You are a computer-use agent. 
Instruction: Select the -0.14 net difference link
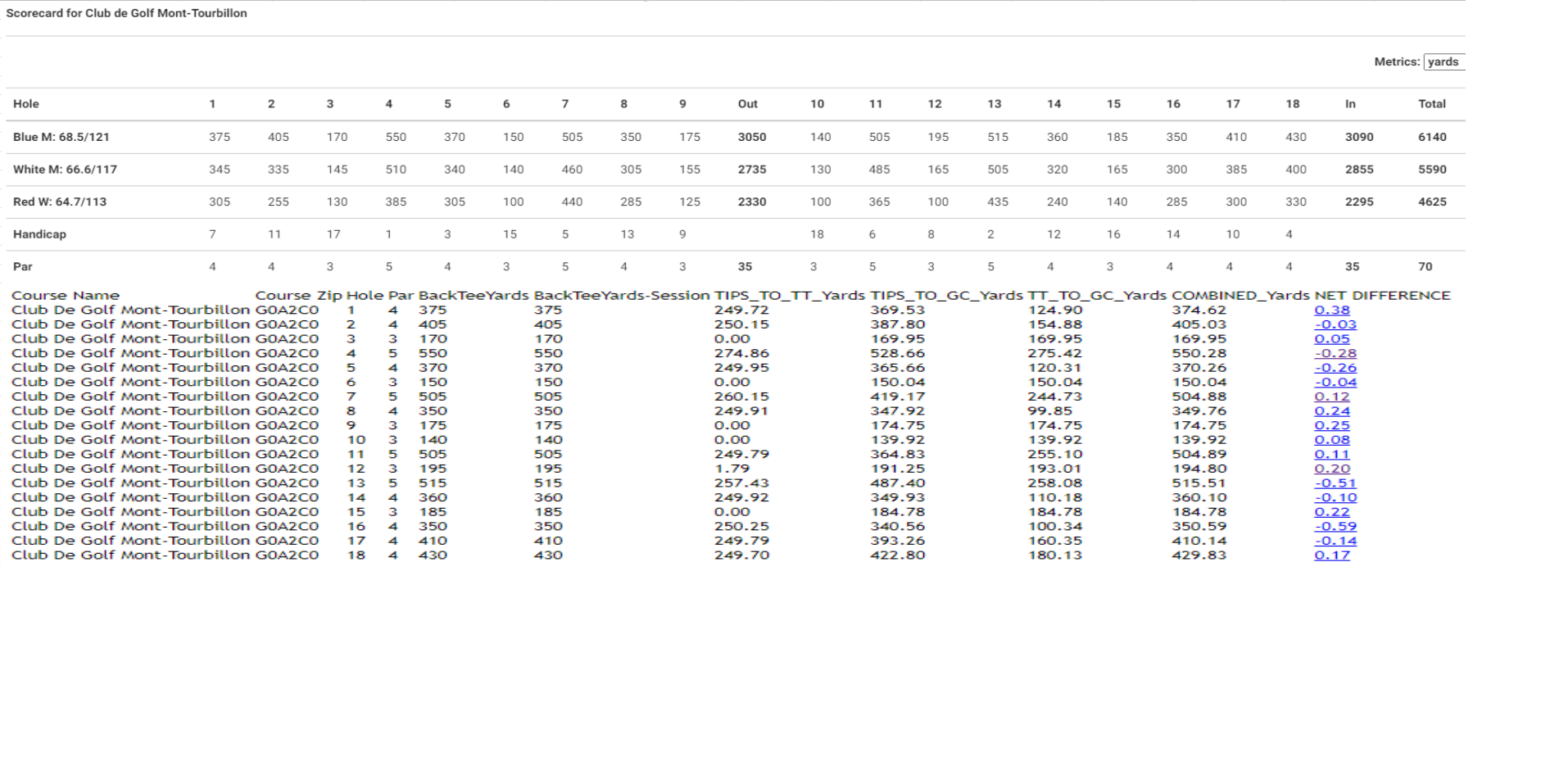click(1335, 541)
